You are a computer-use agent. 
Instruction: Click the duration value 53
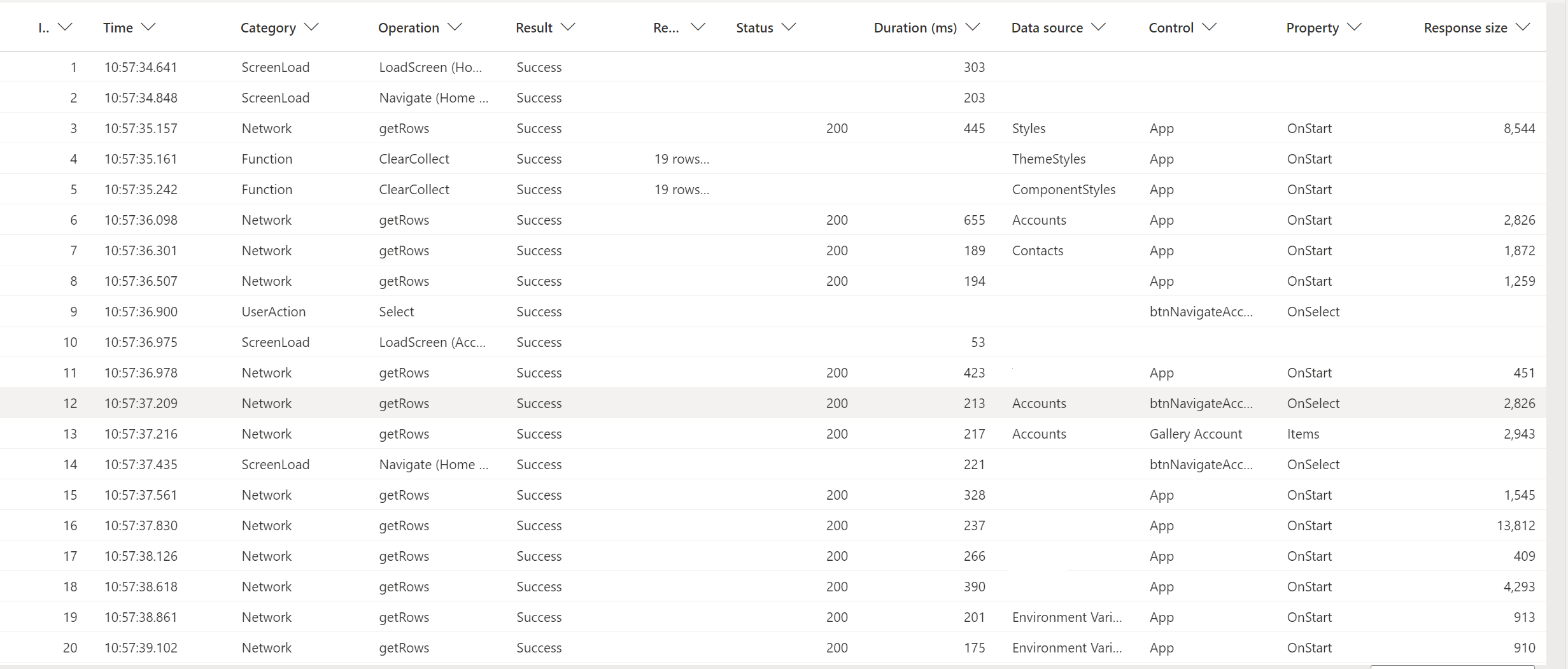tap(978, 342)
